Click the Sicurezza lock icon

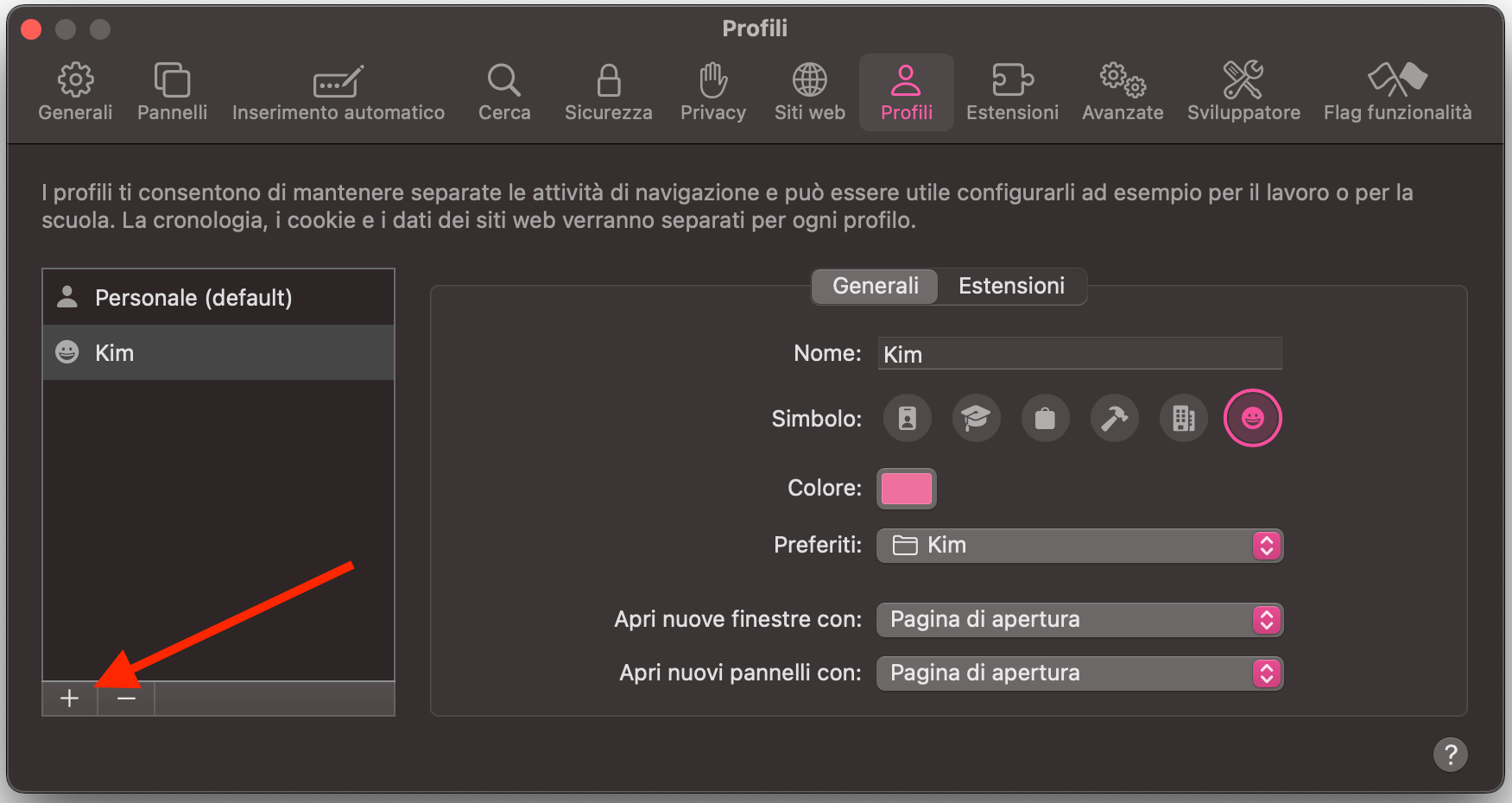pos(608,91)
